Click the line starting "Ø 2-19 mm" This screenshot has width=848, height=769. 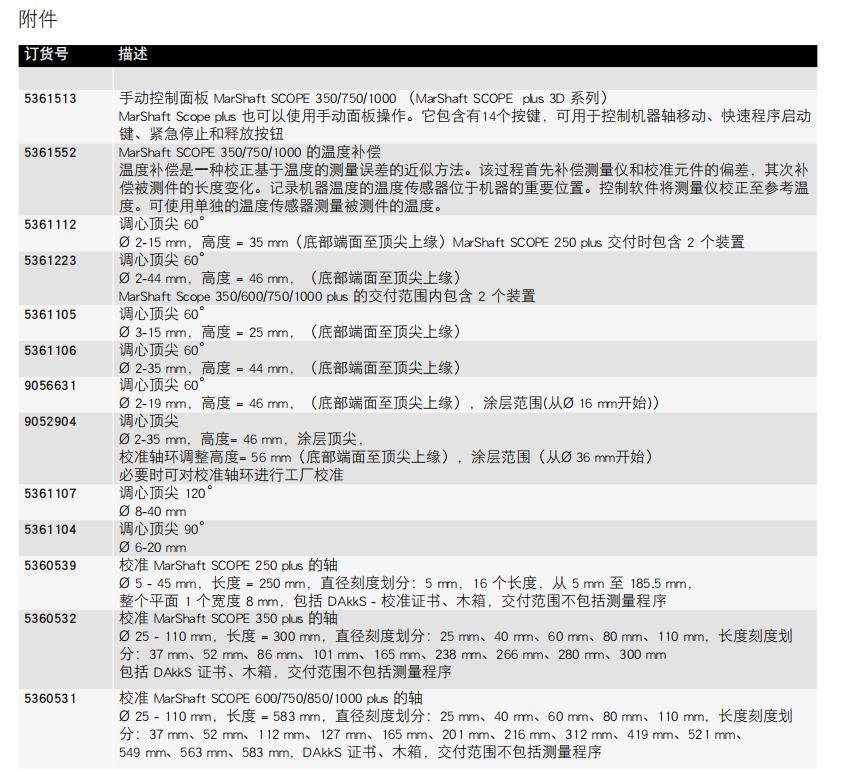coord(389,403)
